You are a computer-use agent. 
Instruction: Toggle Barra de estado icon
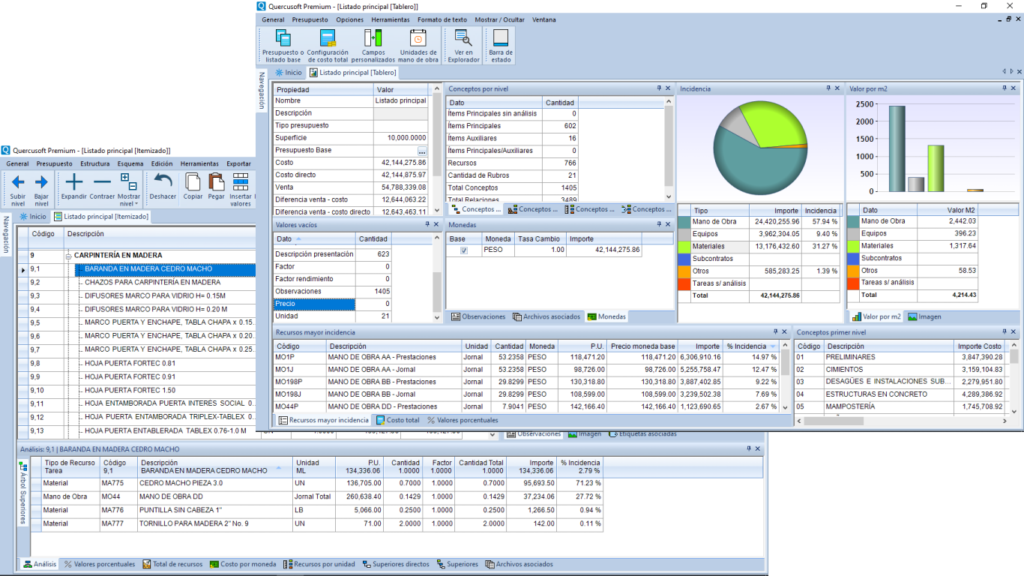click(501, 38)
